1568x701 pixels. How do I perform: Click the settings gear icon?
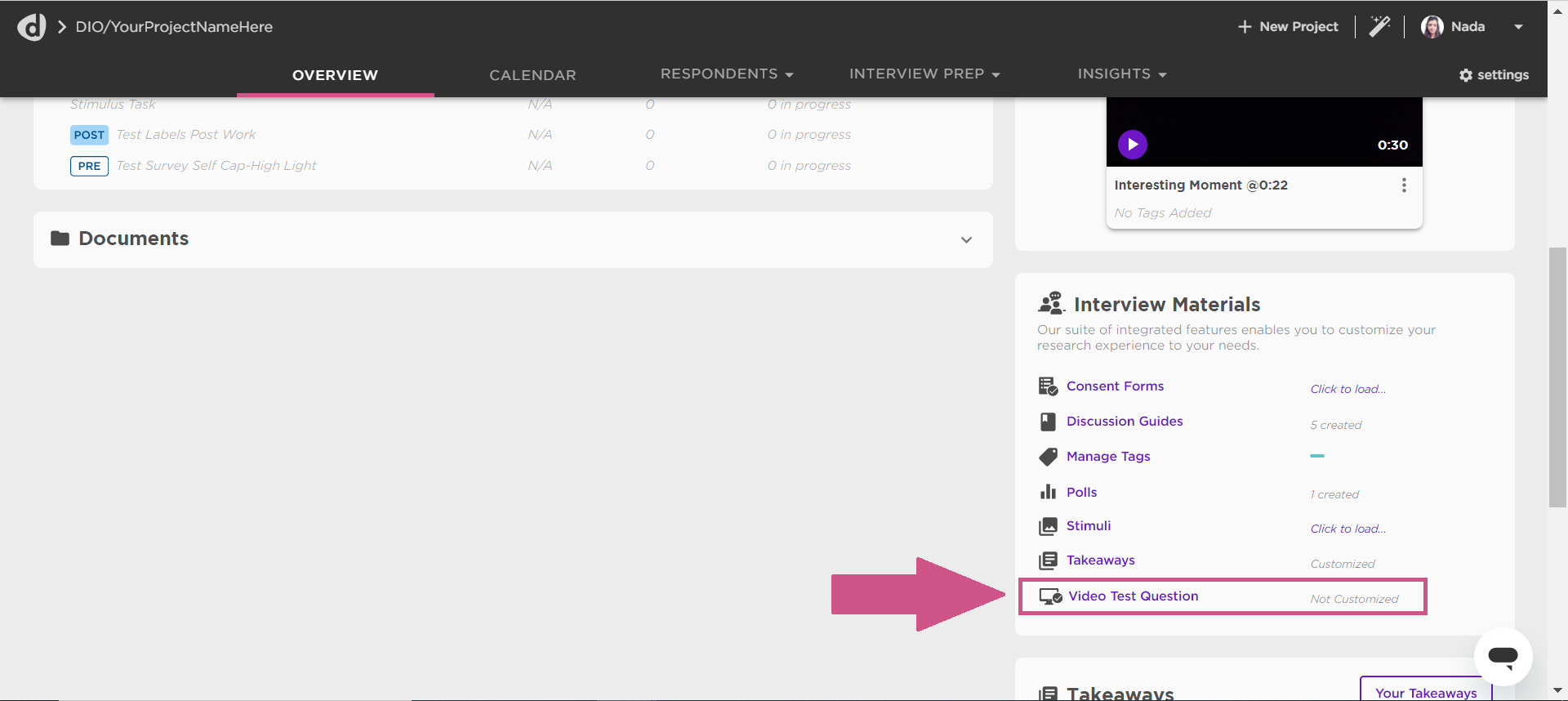pos(1466,75)
